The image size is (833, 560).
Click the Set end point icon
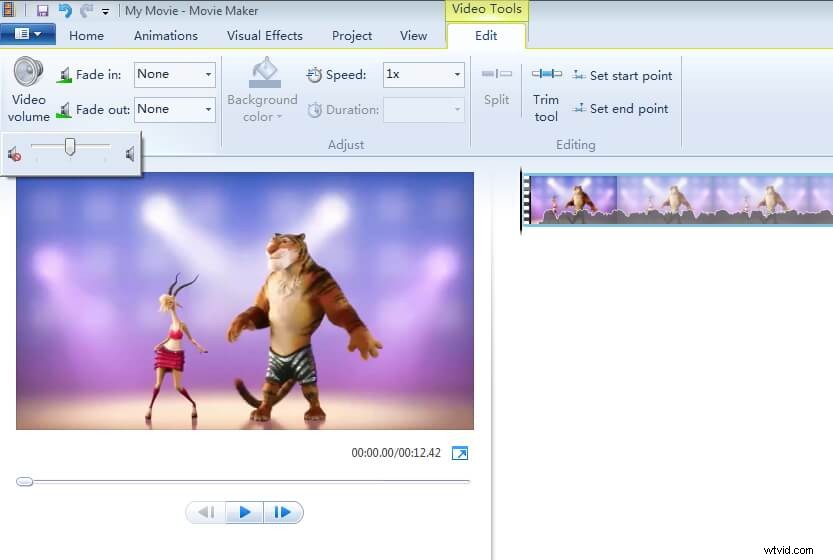point(579,109)
